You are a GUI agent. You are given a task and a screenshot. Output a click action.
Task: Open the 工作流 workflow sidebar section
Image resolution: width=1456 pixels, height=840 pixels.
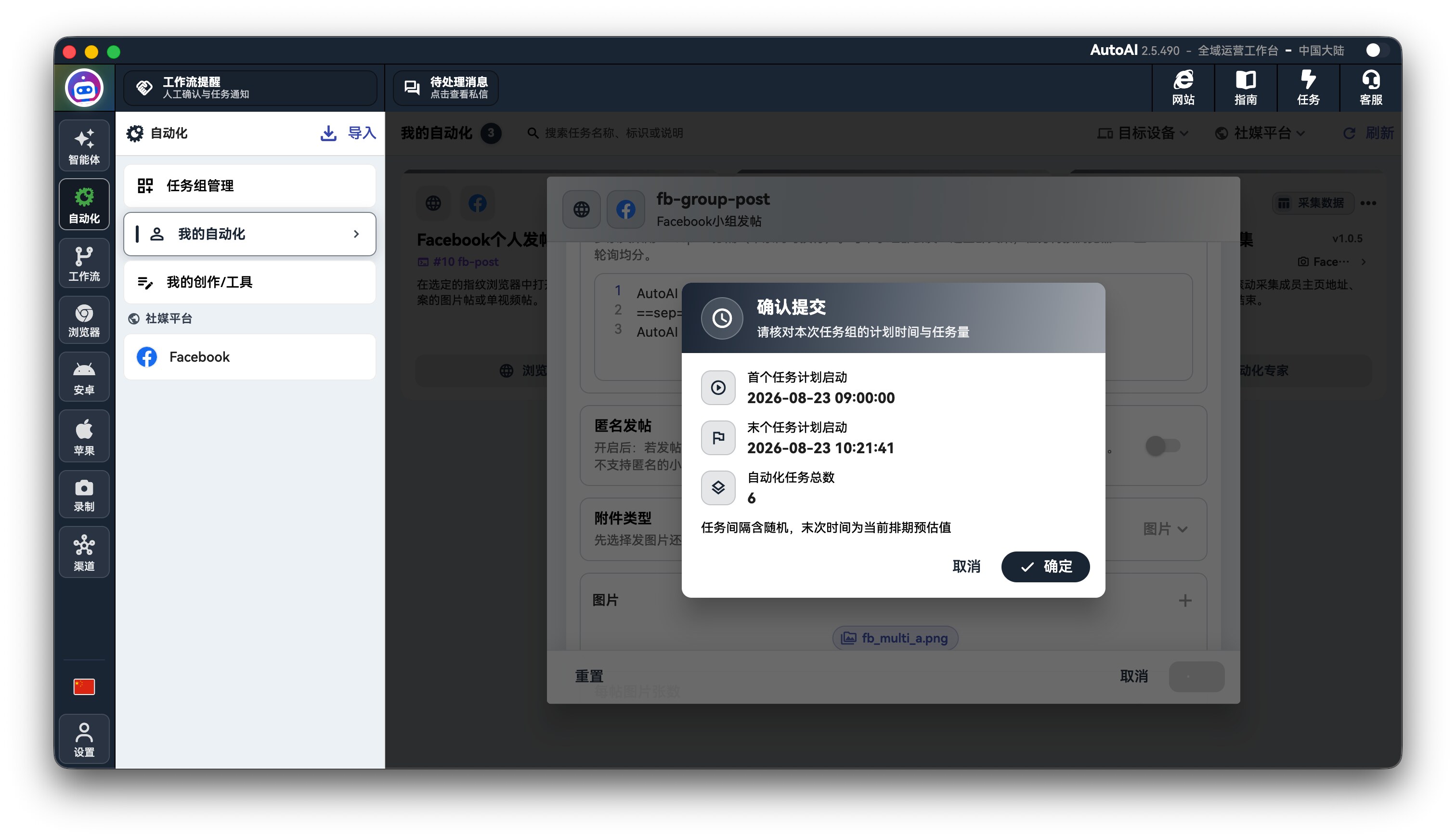[84, 263]
